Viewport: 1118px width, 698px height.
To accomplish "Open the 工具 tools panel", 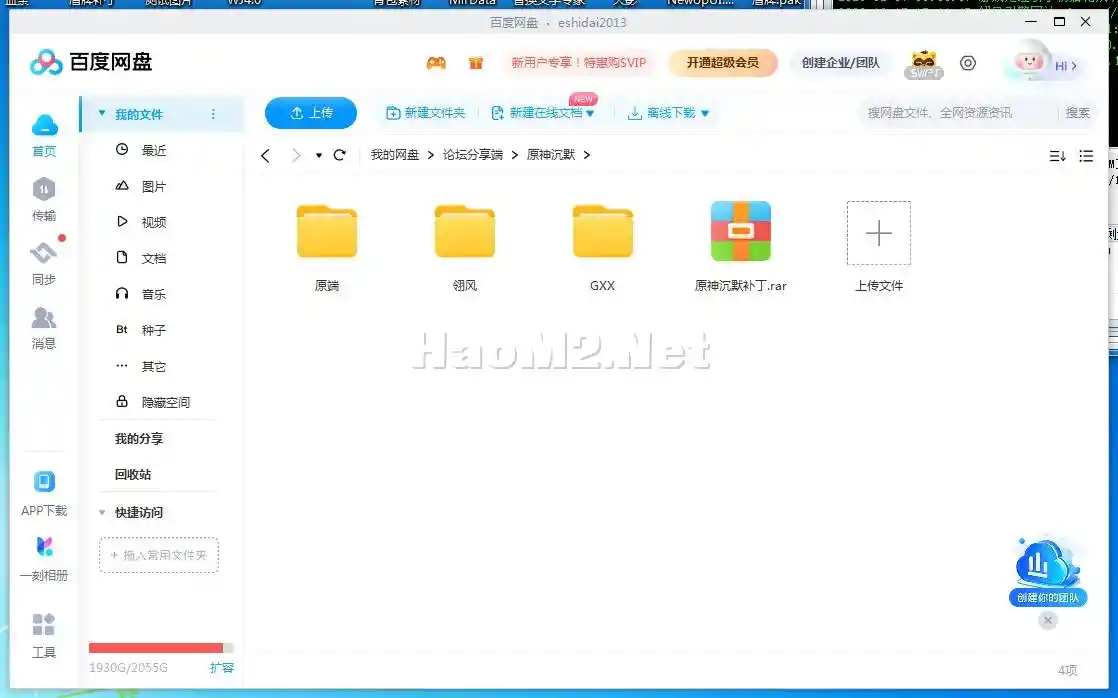I will coord(44,635).
